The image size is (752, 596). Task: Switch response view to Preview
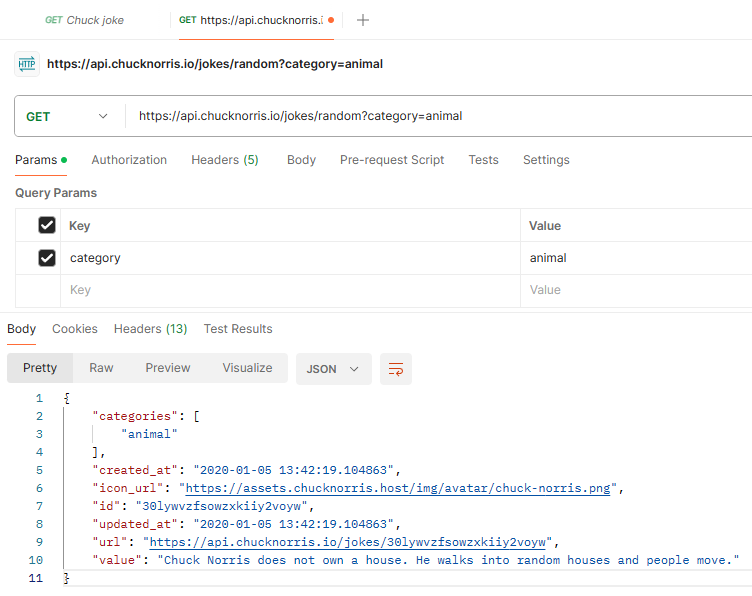click(x=168, y=368)
